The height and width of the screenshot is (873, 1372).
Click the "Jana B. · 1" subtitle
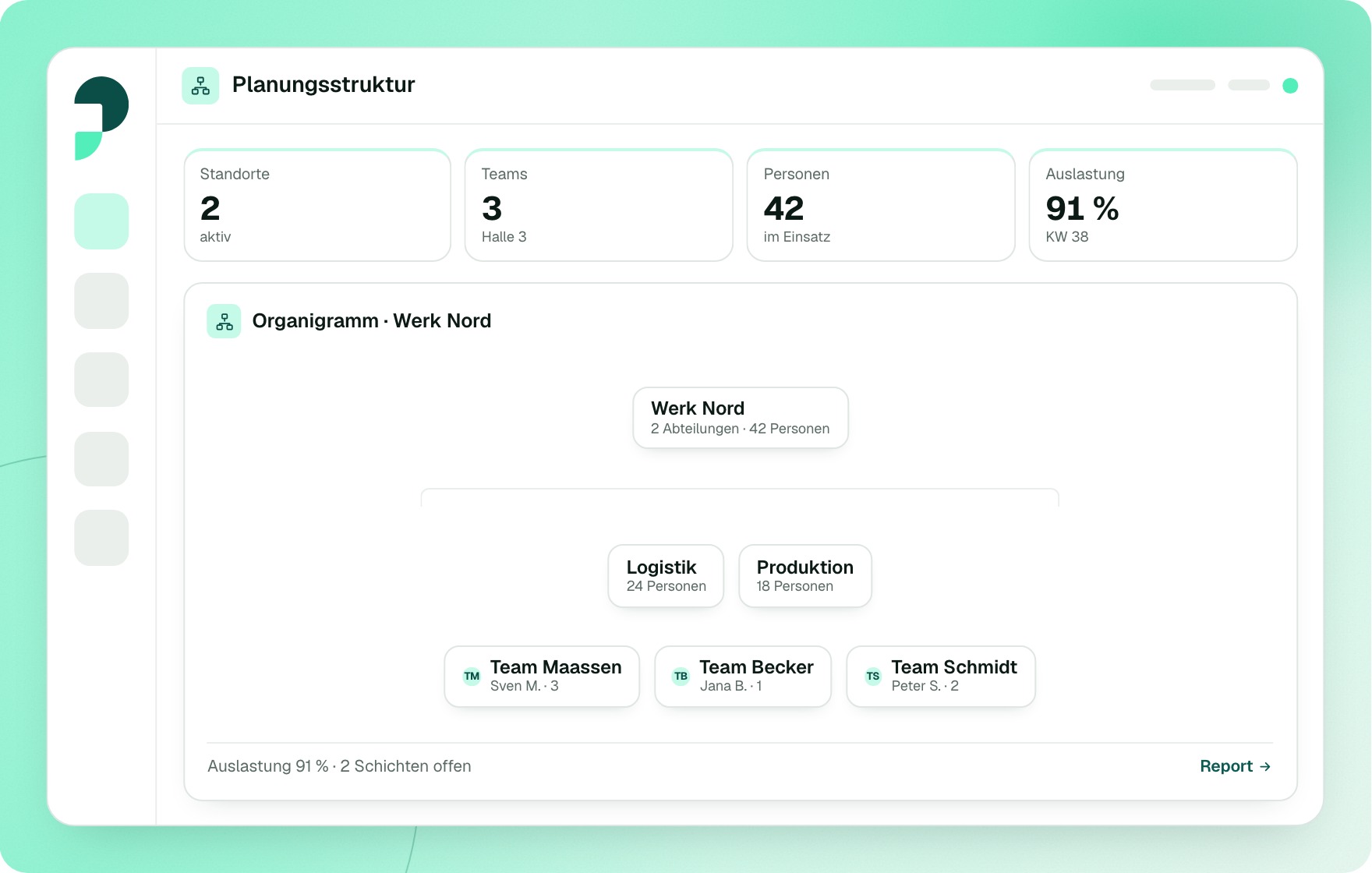(x=731, y=686)
